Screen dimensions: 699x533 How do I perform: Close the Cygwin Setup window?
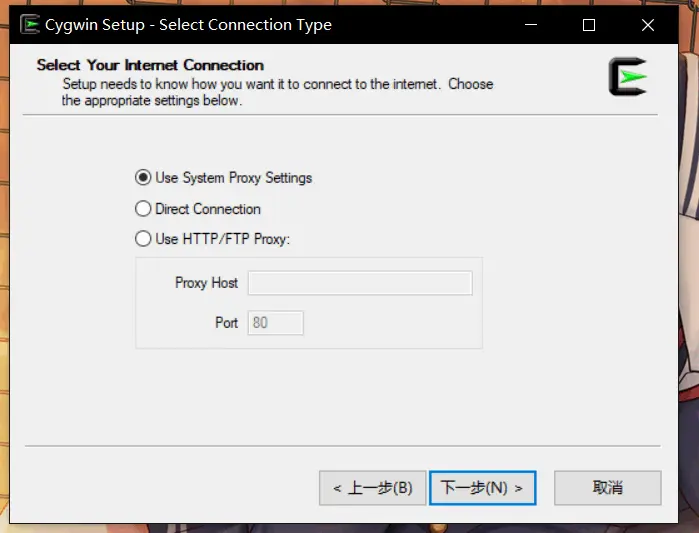[648, 25]
